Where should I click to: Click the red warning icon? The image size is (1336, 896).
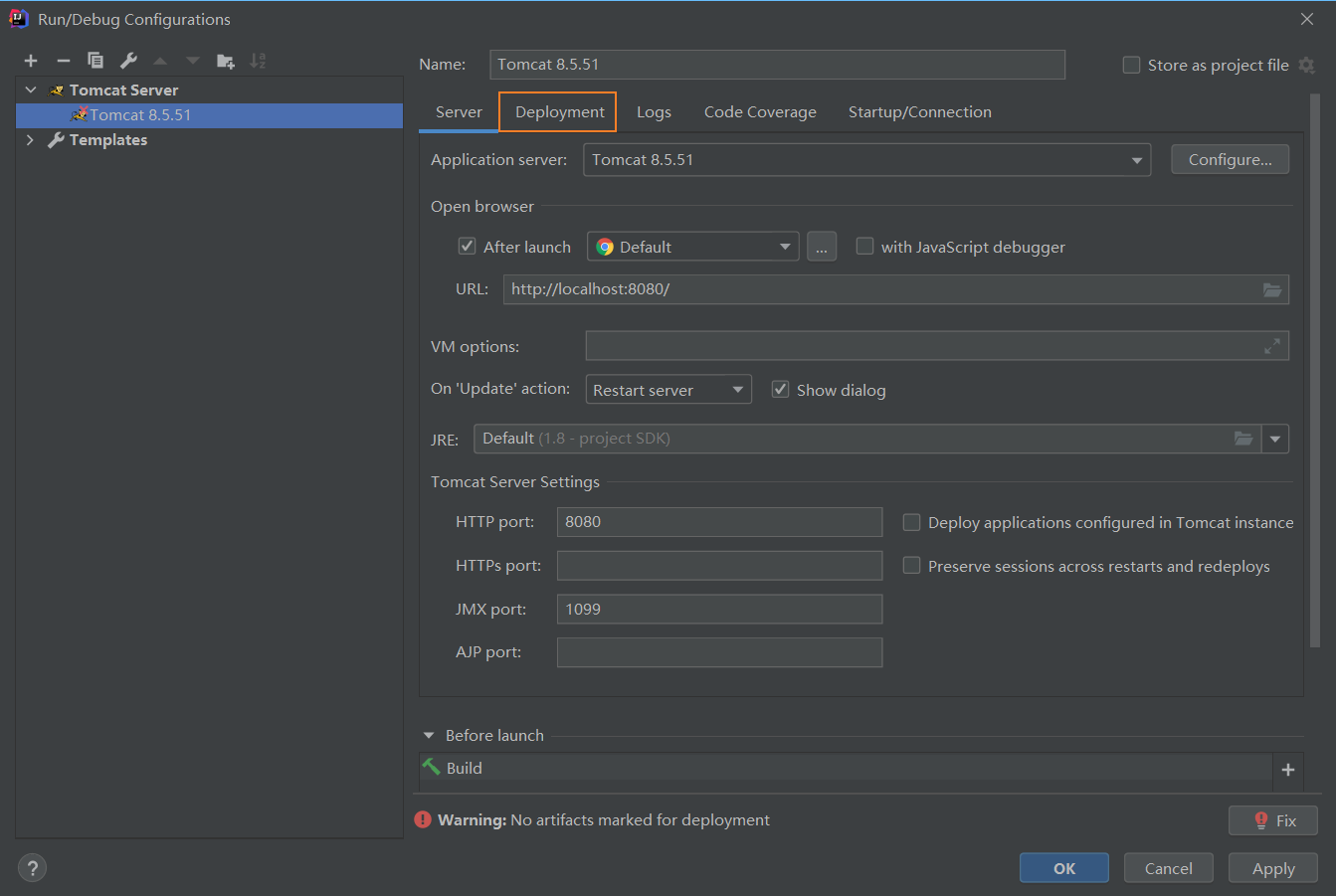pyautogui.click(x=423, y=819)
